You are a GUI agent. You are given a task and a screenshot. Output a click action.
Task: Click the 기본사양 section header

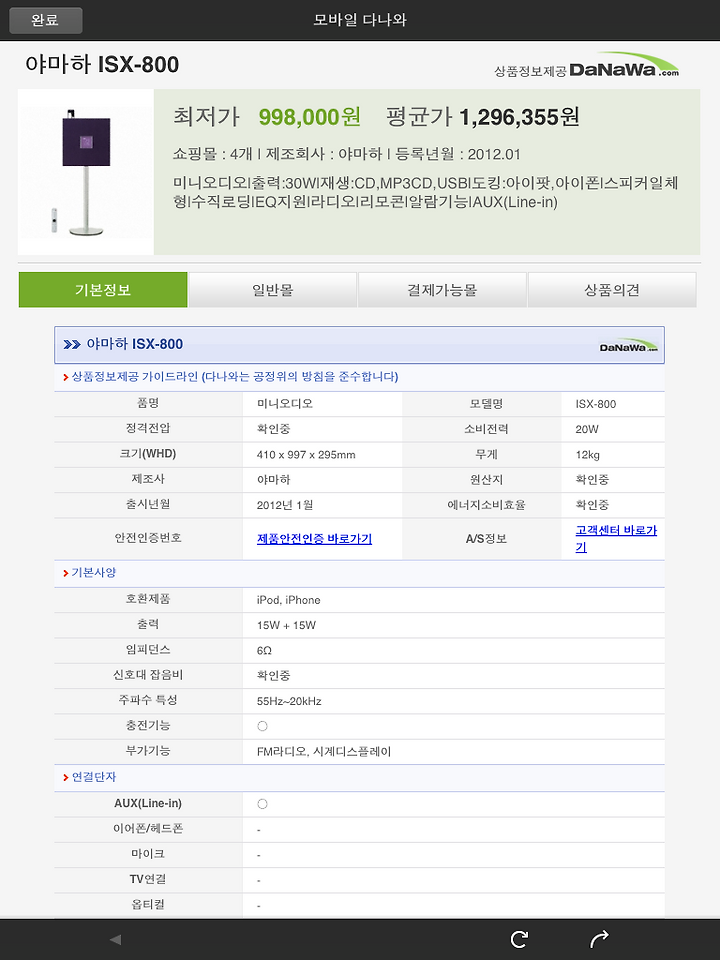[x=93, y=572]
